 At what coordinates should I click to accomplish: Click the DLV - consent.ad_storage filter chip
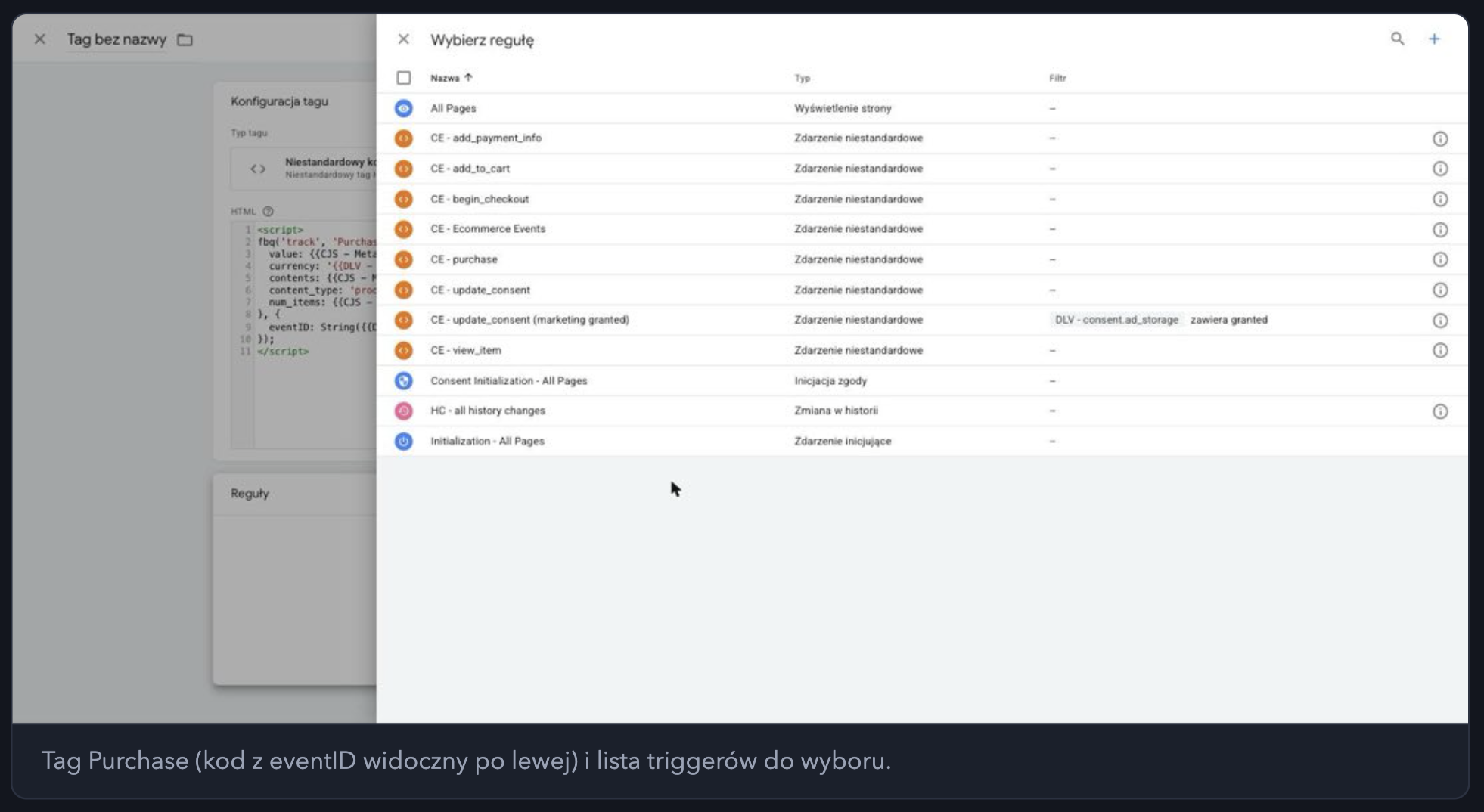(1116, 320)
